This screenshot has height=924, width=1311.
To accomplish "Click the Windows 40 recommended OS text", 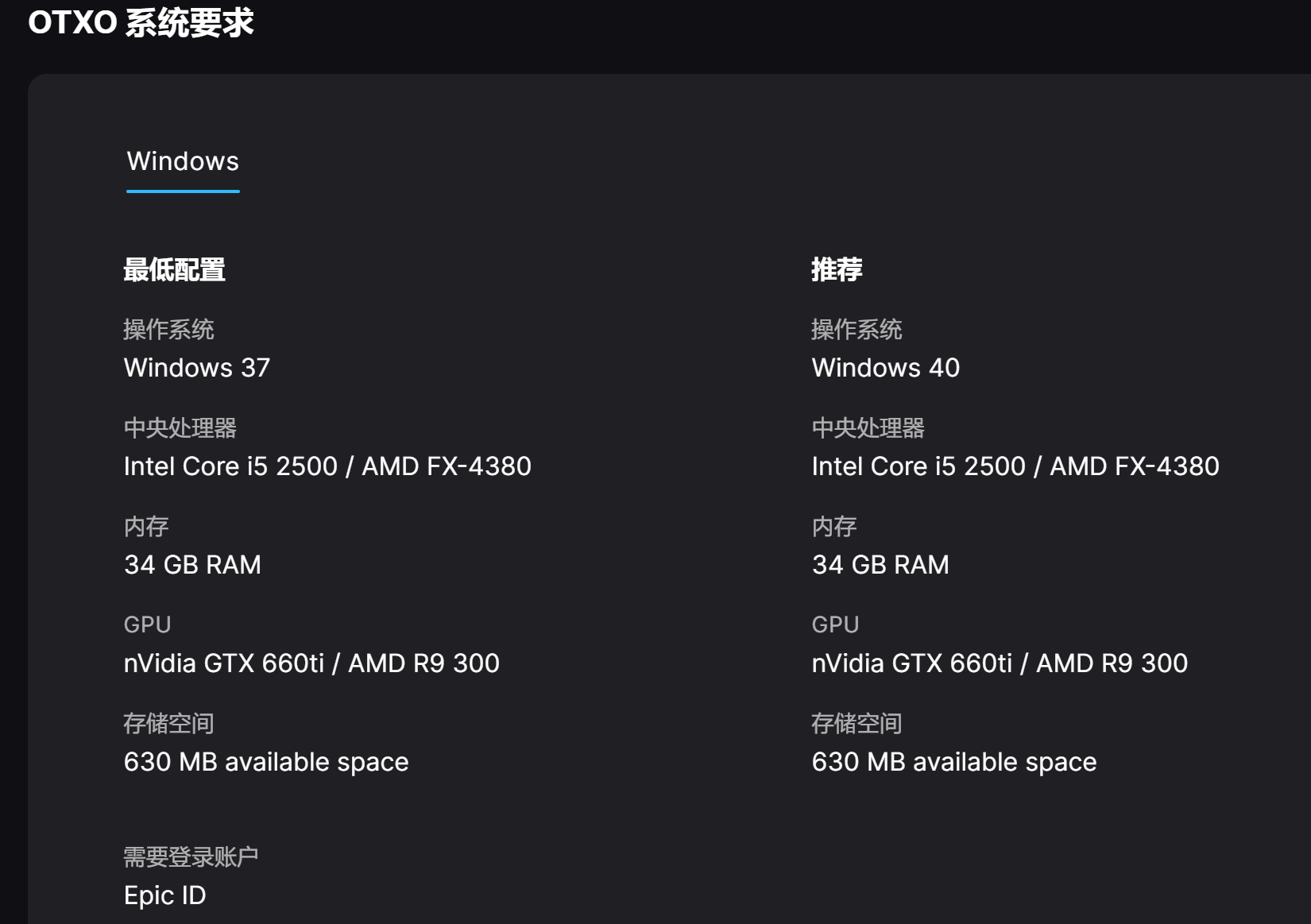I will pyautogui.click(x=886, y=368).
